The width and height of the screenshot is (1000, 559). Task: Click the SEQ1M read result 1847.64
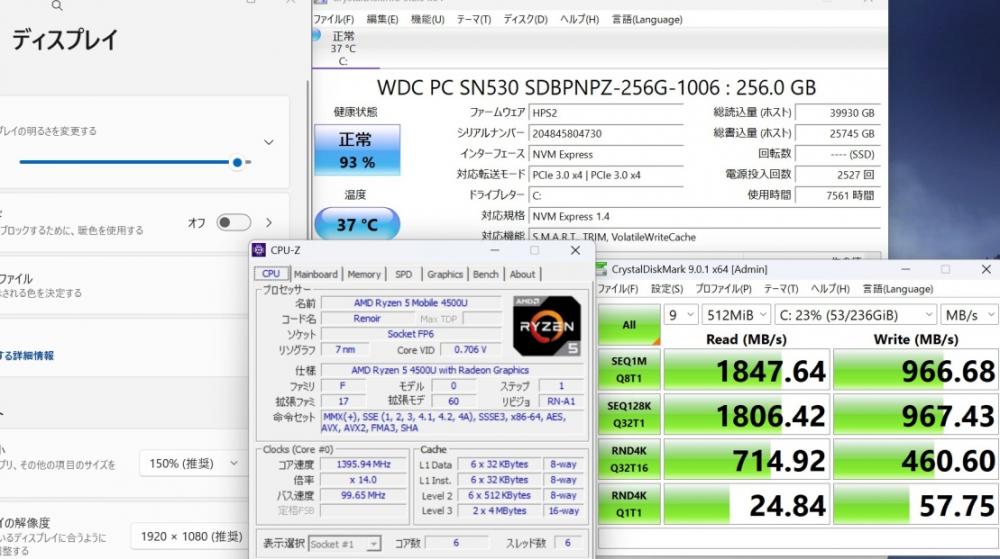pos(746,370)
